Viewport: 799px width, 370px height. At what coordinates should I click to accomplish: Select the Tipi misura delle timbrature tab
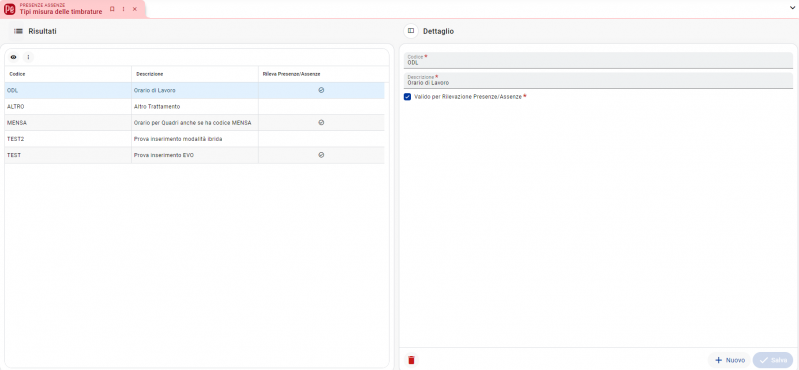coord(61,12)
